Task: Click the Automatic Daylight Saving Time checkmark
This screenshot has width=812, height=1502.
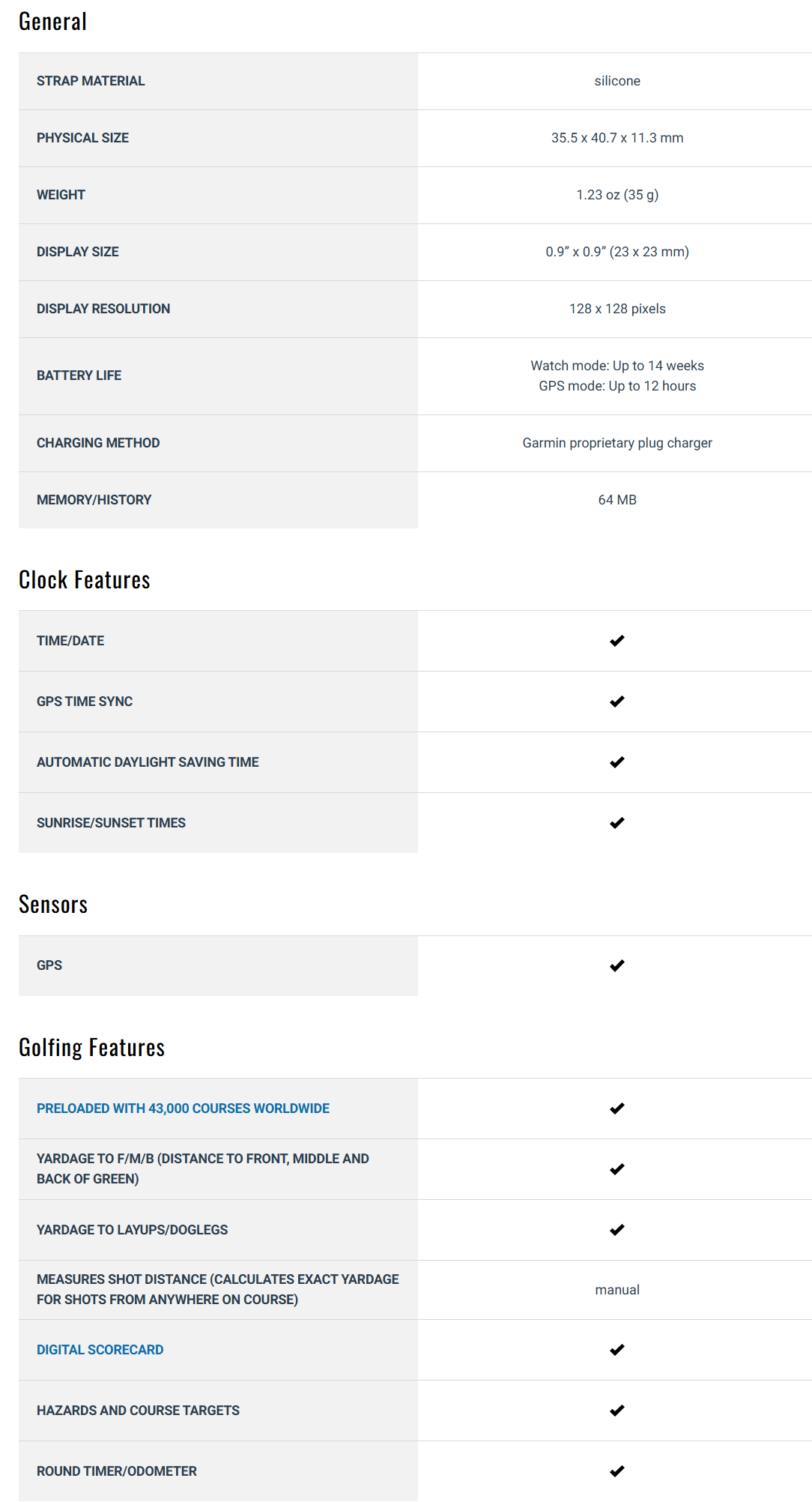Action: (x=616, y=762)
